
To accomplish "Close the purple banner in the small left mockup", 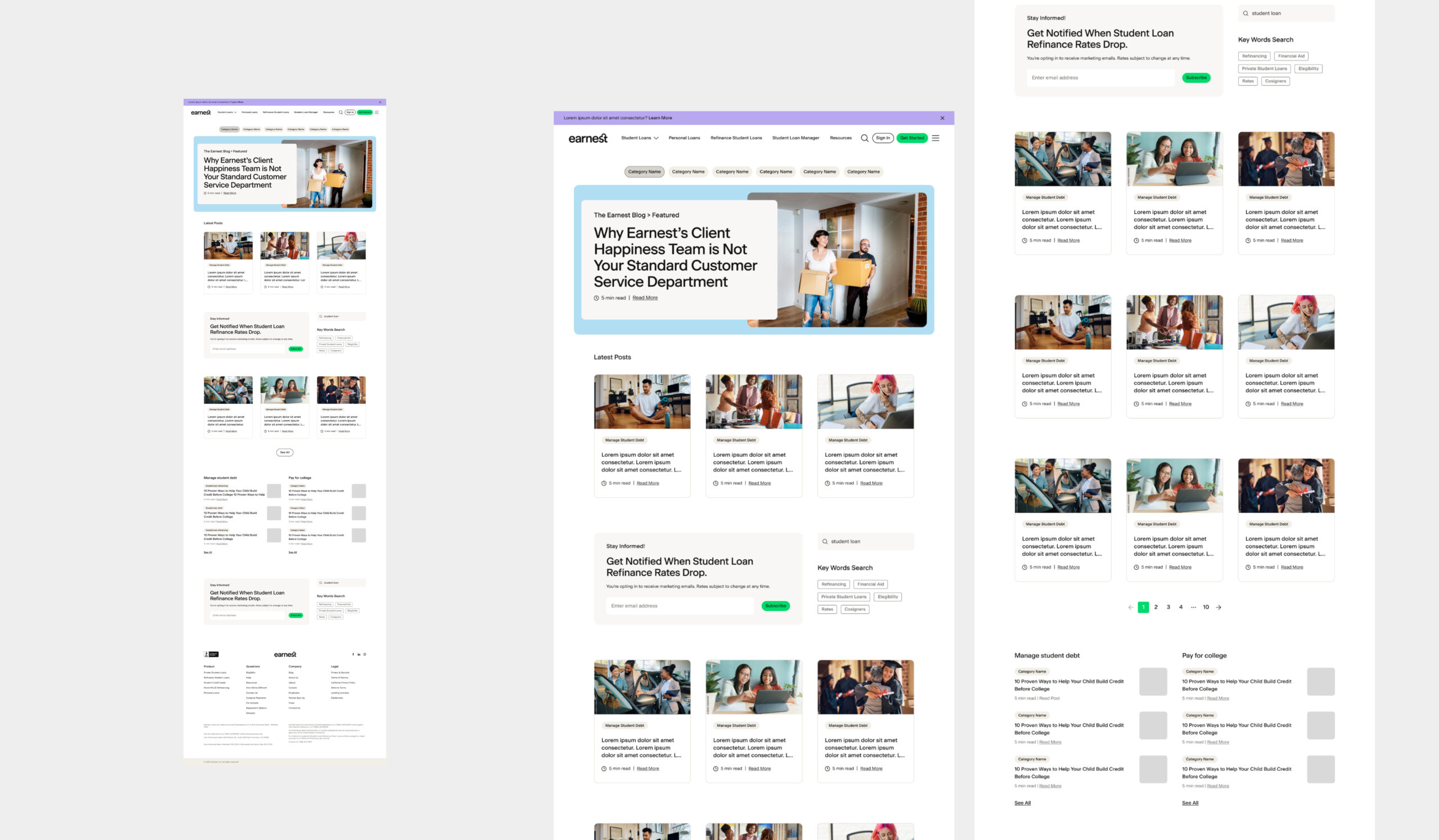I will click(381, 102).
